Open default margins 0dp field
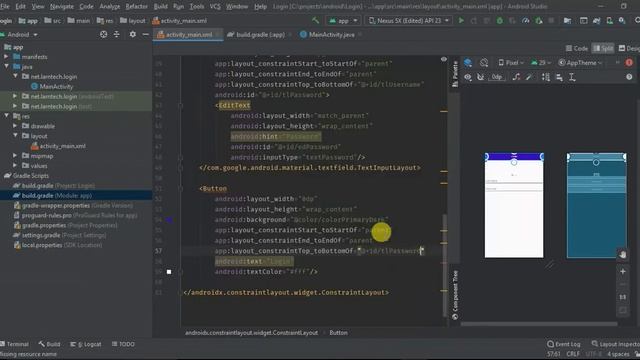 coord(497,77)
